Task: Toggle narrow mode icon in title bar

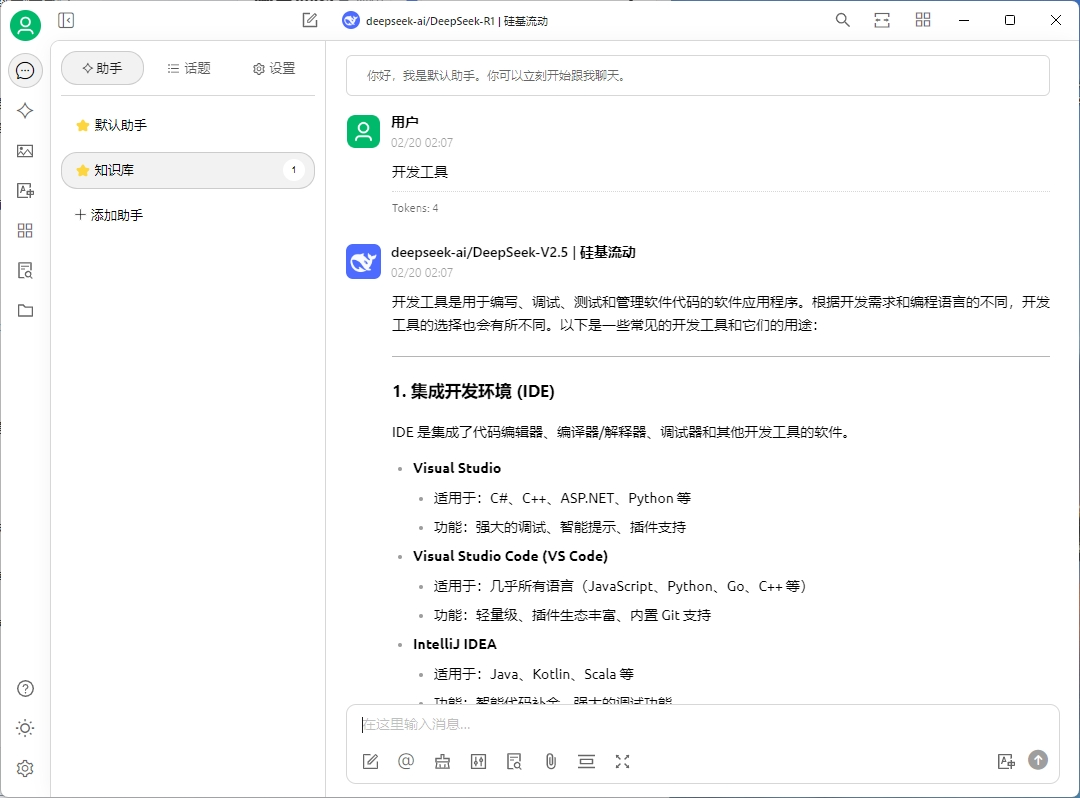Action: (x=882, y=20)
